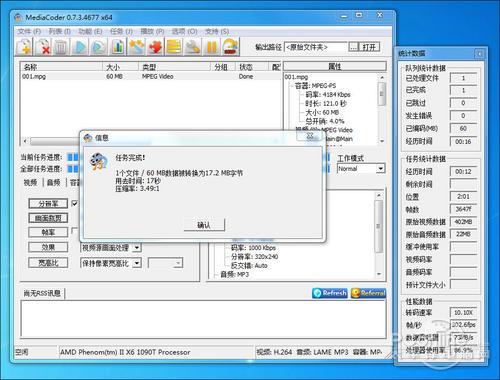500x380 pixels.
Task: Click the red puzzle piece extension icon
Action: [x=155, y=47]
